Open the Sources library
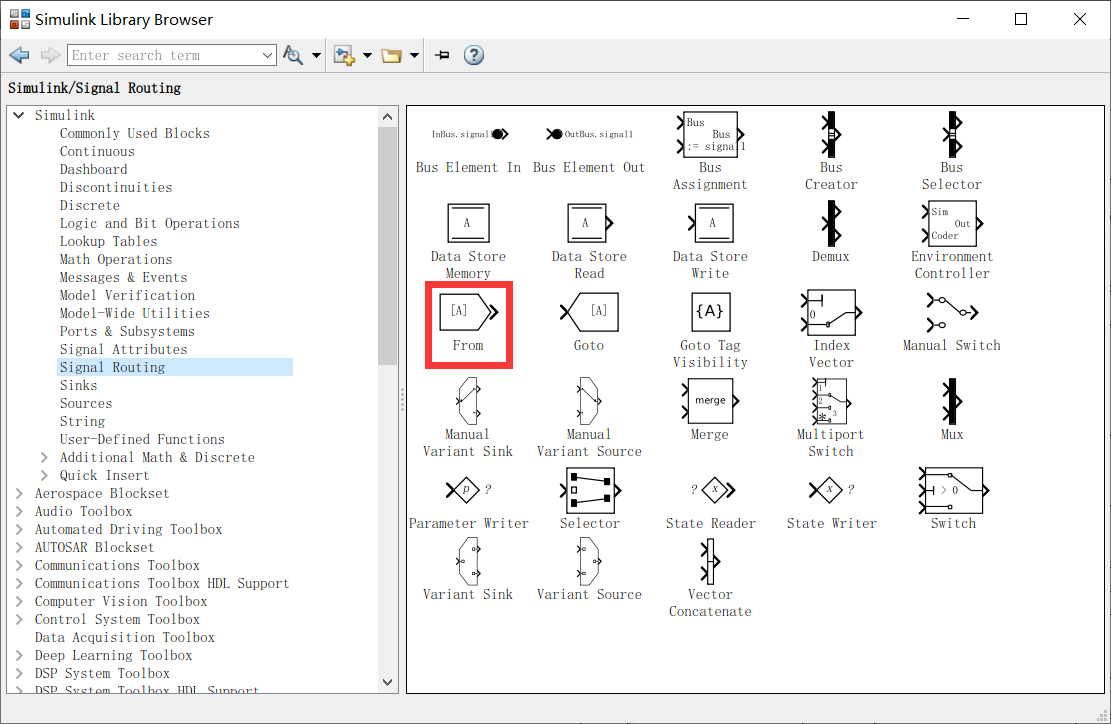Image resolution: width=1111 pixels, height=724 pixels. click(x=86, y=403)
